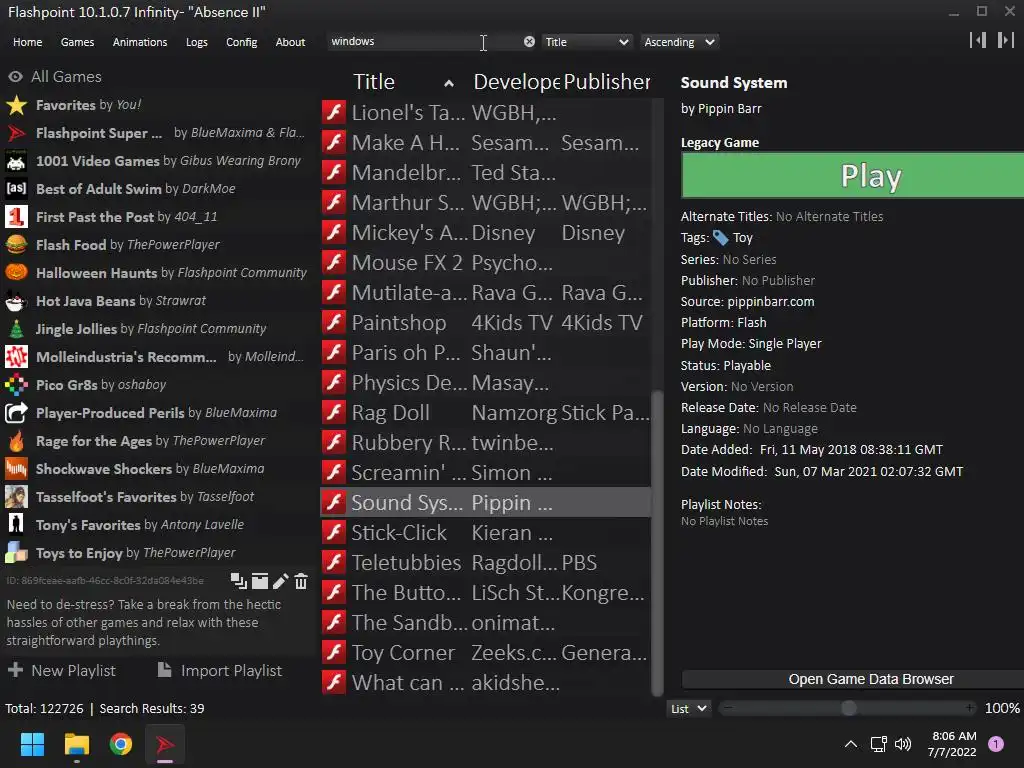
Task: Click the Tony's Favorites silhouette icon
Action: click(16, 525)
